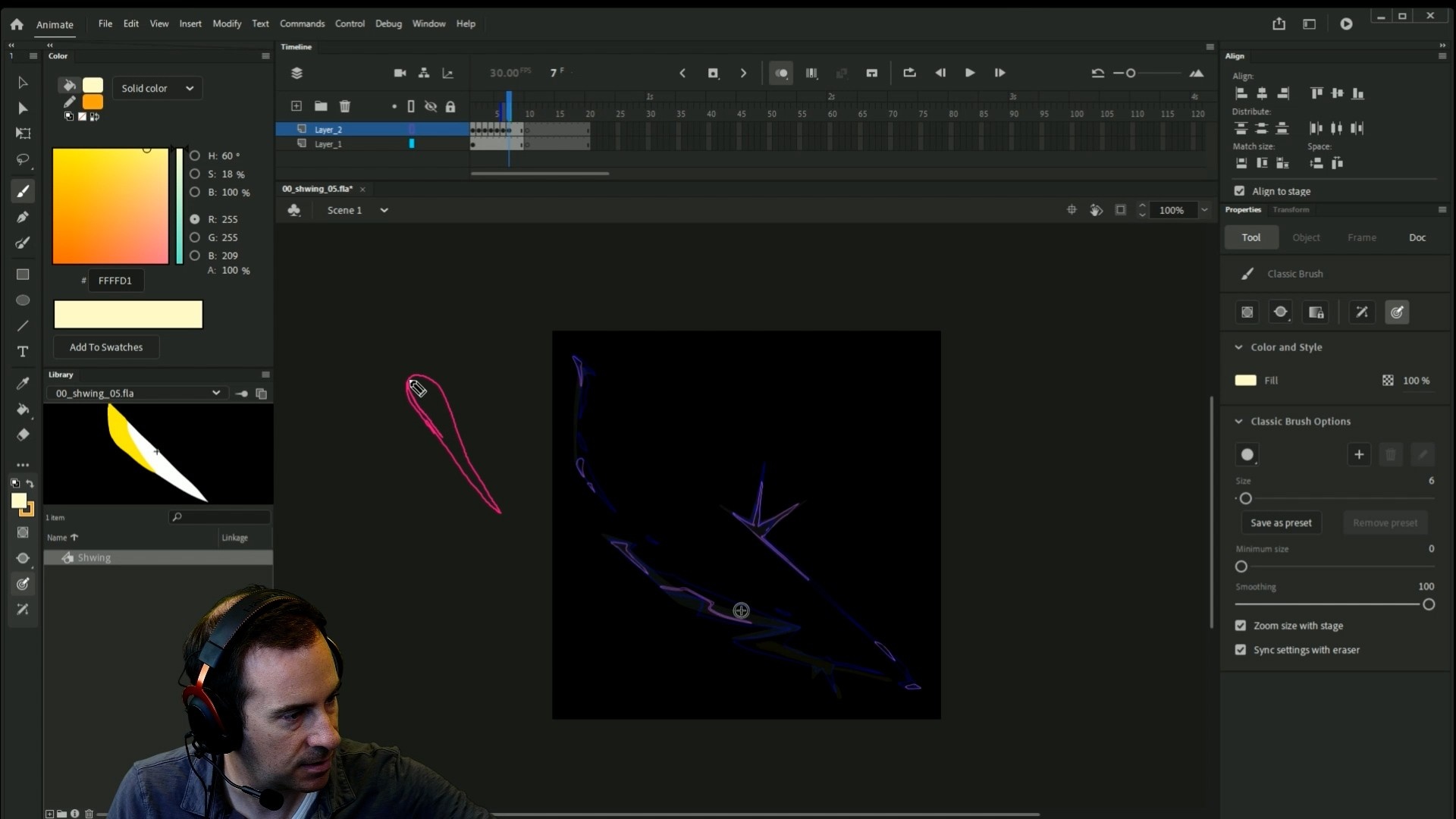Open the Modify menu
This screenshot has height=819, width=1456.
coord(226,24)
